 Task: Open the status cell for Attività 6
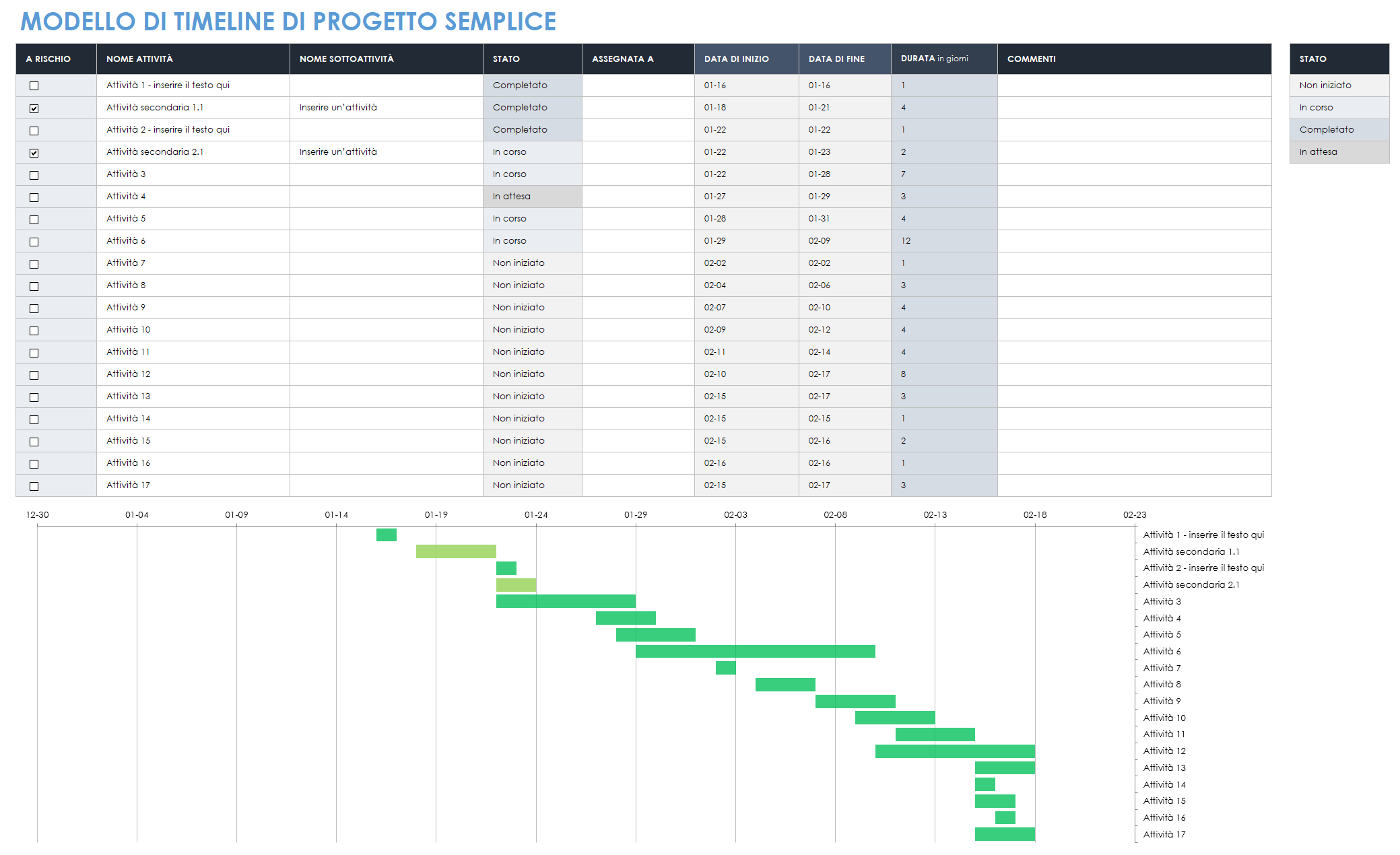(533, 241)
